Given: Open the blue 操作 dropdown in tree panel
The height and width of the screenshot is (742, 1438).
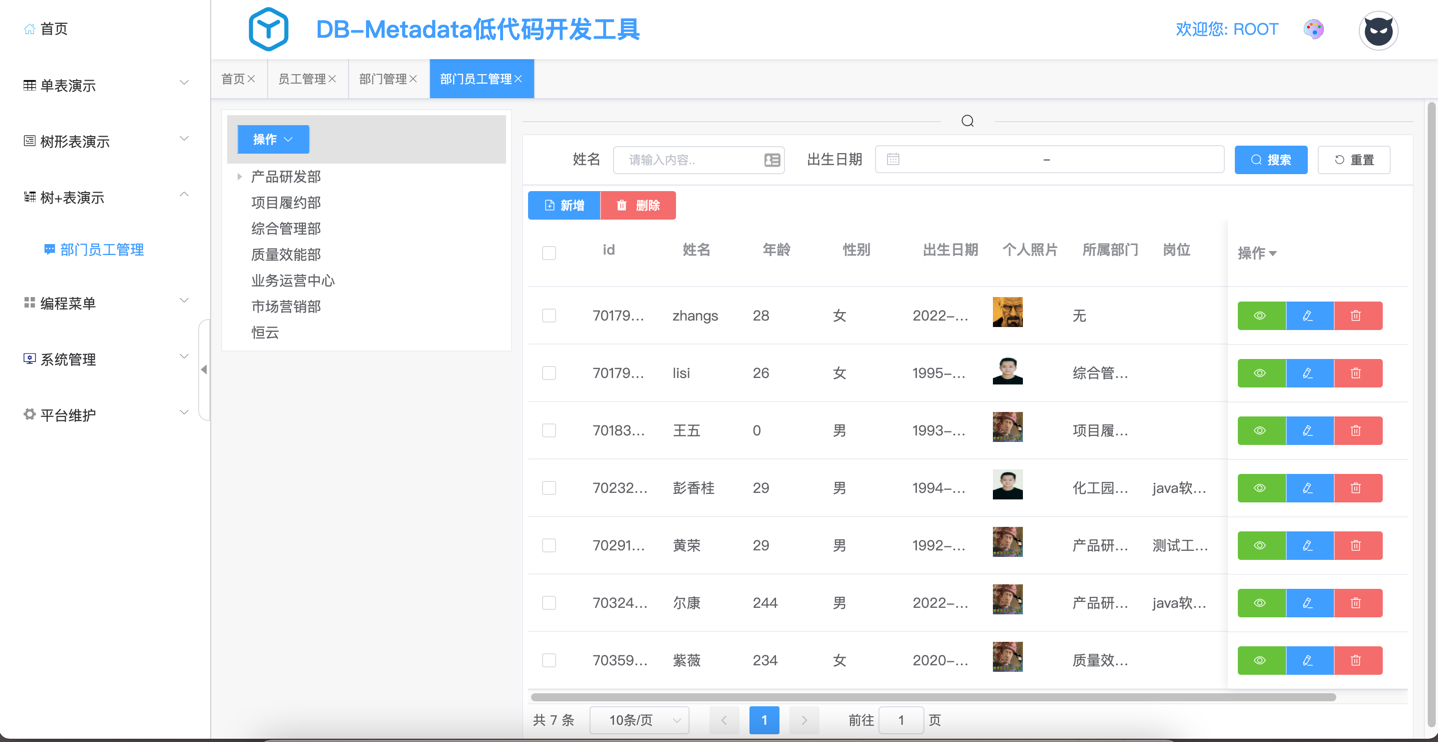Looking at the screenshot, I should click(273, 140).
